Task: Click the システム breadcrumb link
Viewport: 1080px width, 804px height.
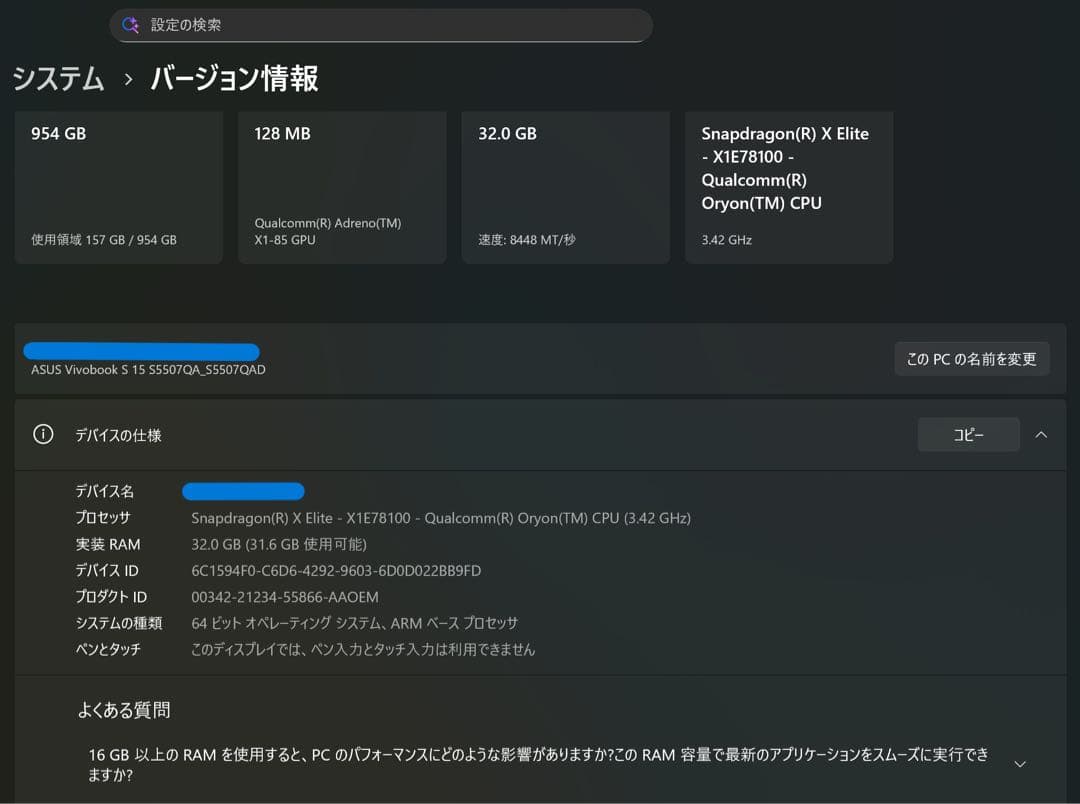Action: tap(58, 79)
